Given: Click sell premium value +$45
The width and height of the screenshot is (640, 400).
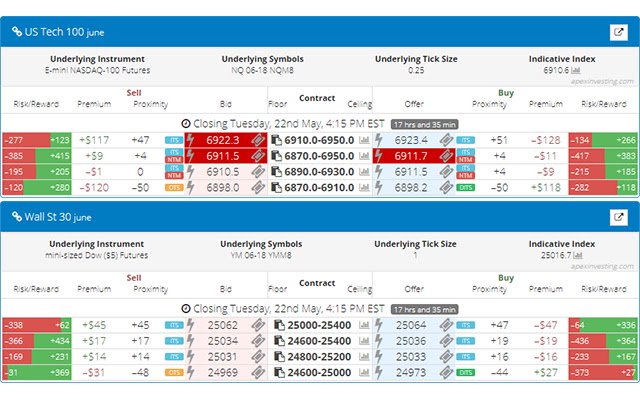Looking at the screenshot, I should coord(94,325).
